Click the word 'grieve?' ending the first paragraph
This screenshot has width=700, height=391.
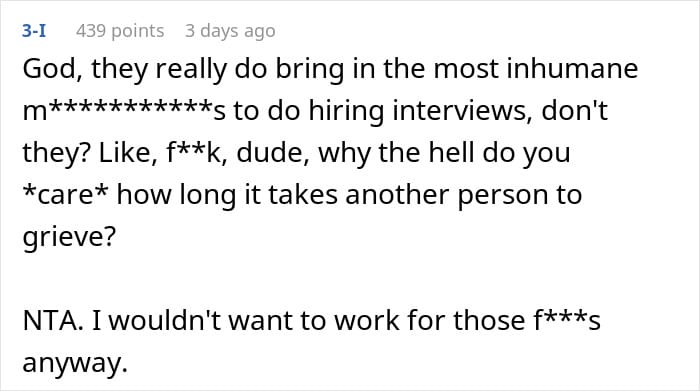point(69,237)
